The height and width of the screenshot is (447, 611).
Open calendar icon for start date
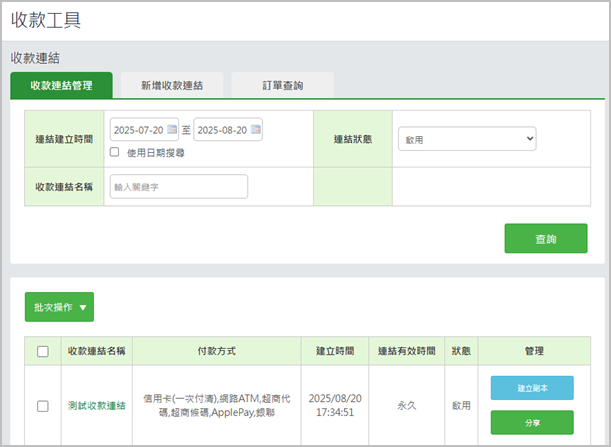(x=172, y=130)
